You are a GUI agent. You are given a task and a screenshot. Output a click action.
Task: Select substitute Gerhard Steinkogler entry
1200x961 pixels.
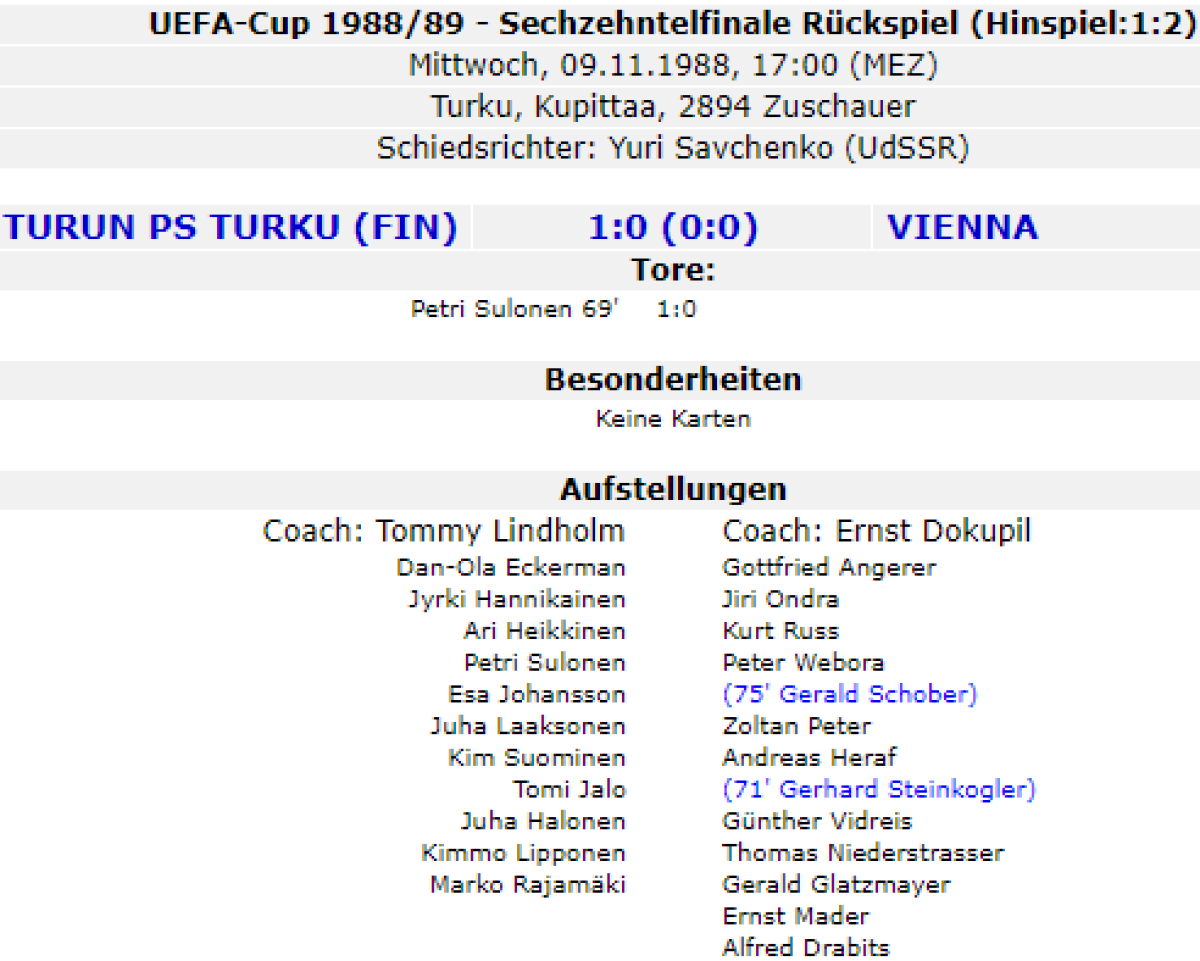click(878, 789)
